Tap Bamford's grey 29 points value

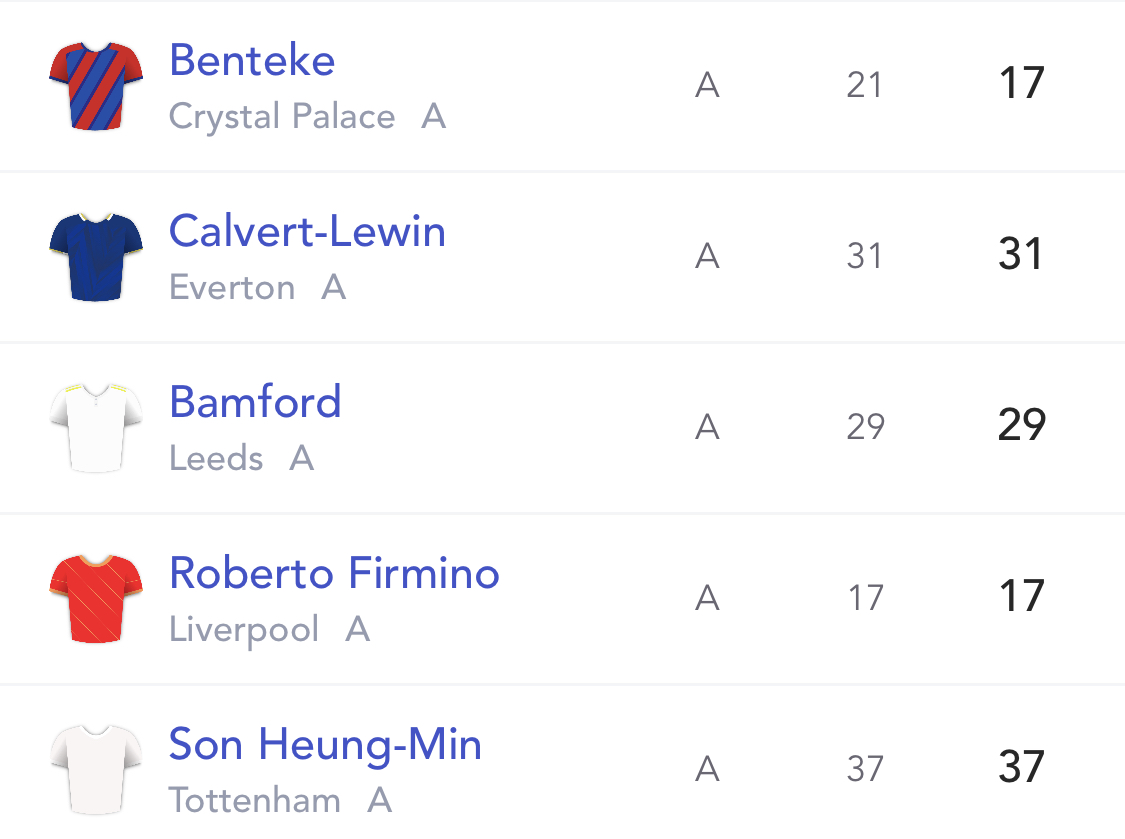coord(865,426)
